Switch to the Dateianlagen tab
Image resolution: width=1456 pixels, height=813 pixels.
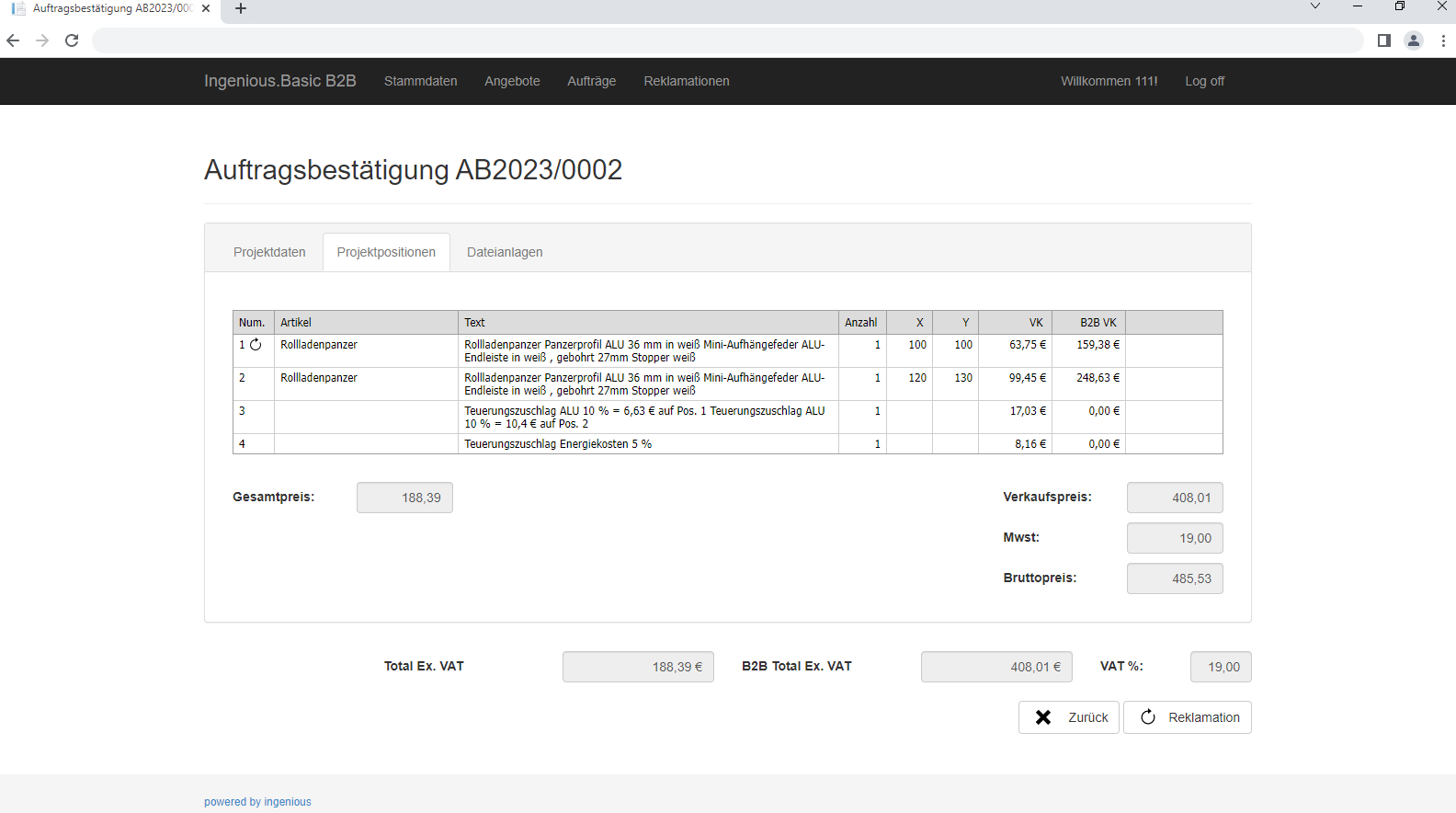[x=505, y=252]
